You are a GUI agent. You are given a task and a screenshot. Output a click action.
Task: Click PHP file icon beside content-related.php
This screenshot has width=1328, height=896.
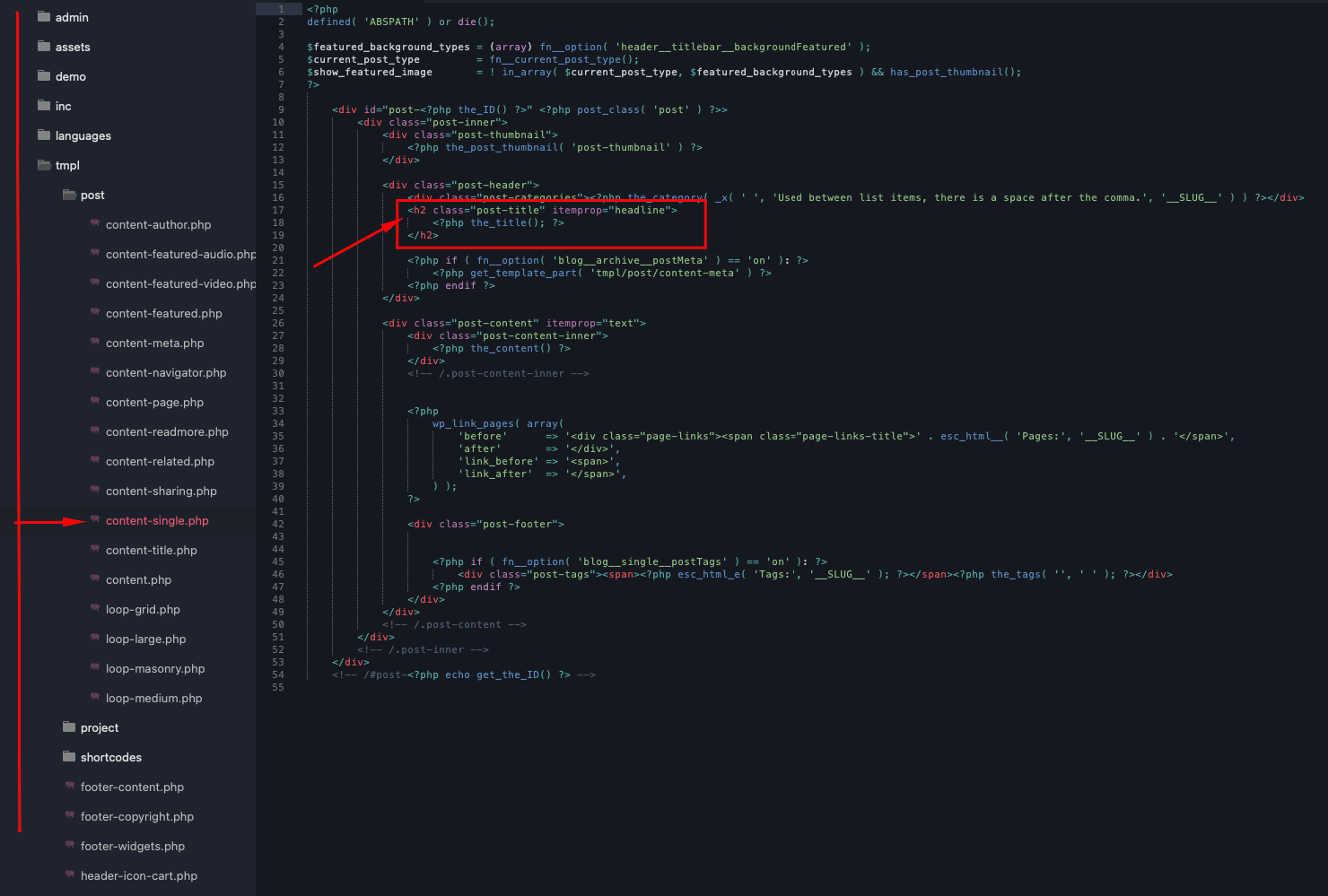95,461
